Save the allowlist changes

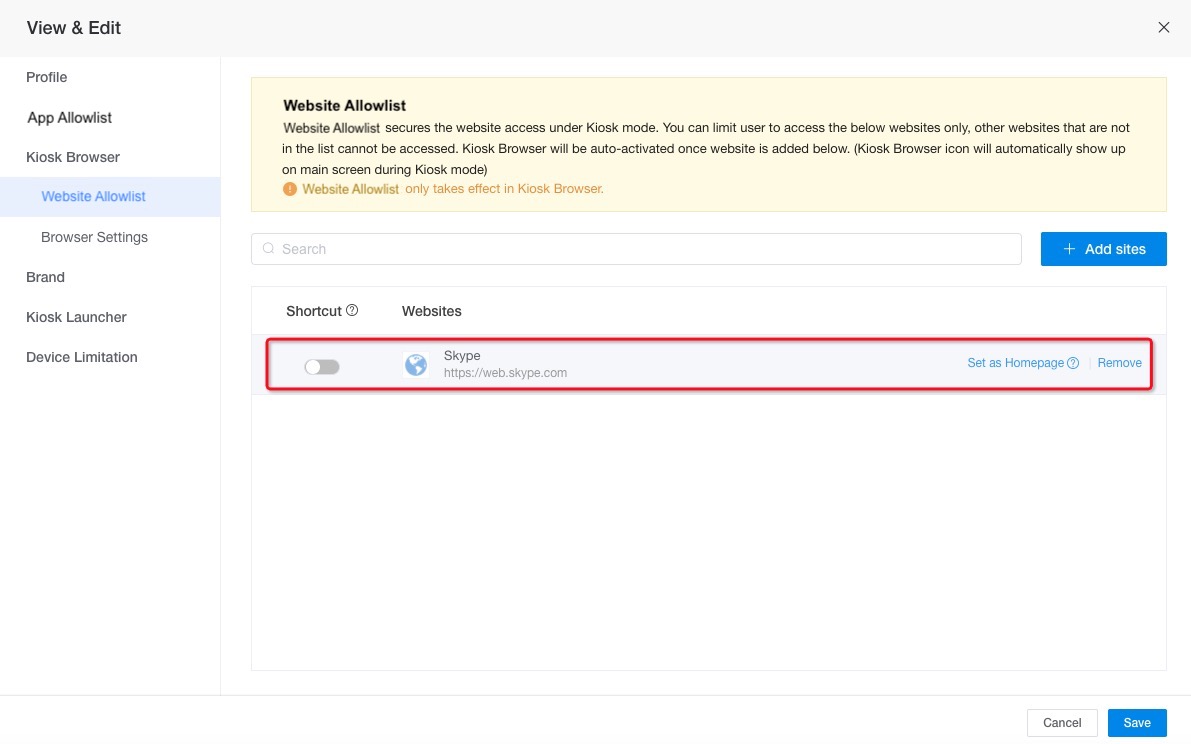coord(1137,722)
